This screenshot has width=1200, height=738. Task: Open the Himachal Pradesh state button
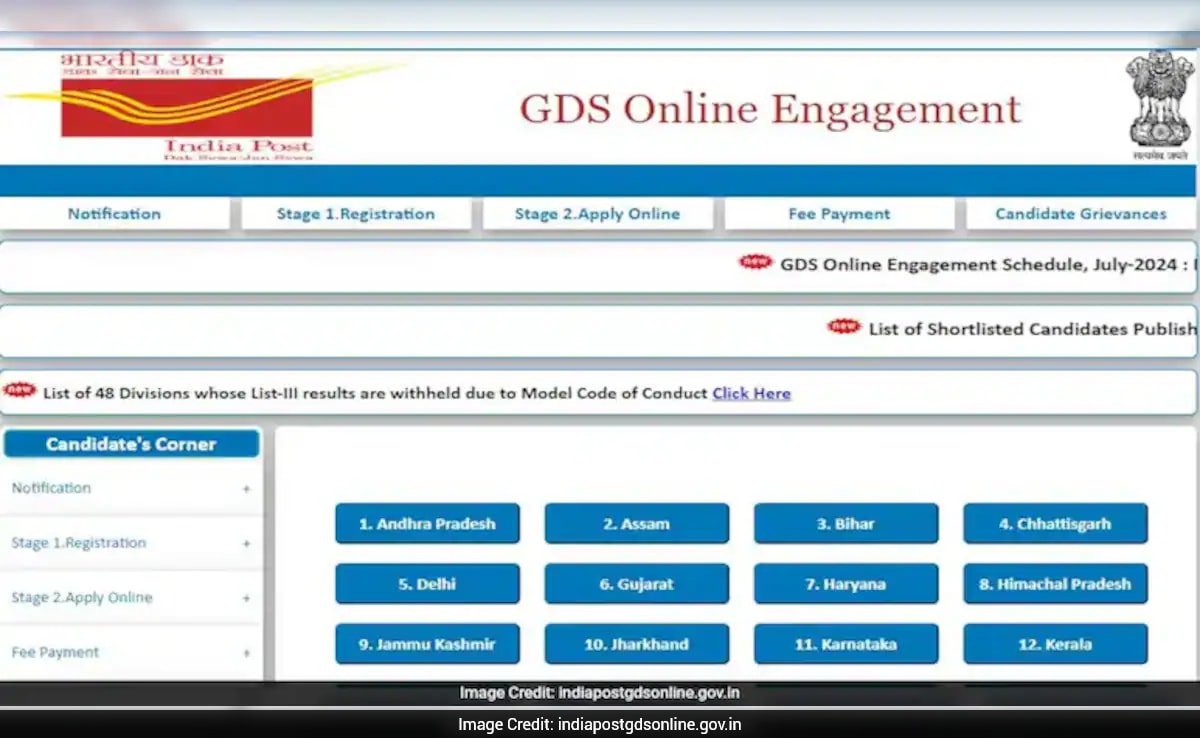pyautogui.click(x=1055, y=584)
